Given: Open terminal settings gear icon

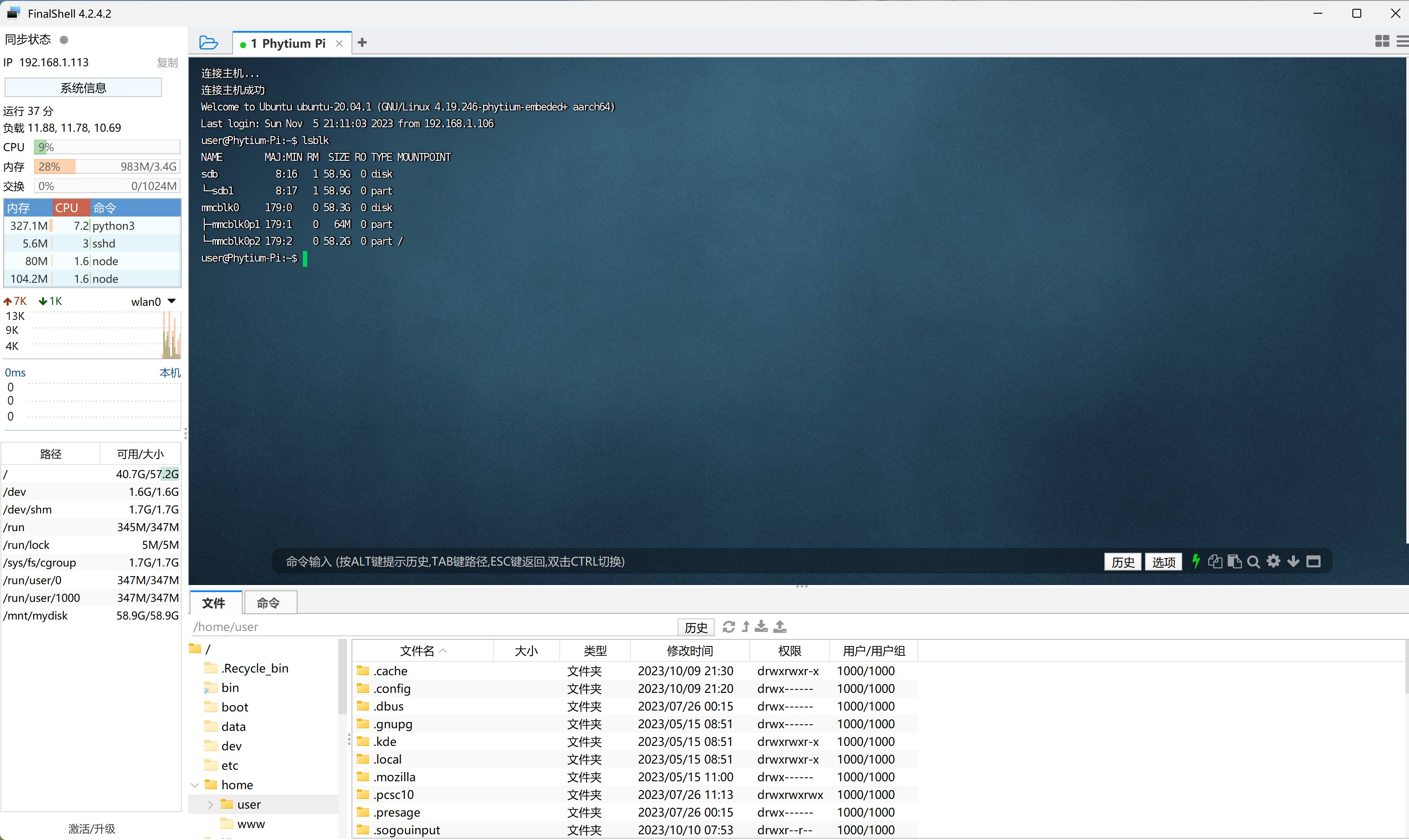Looking at the screenshot, I should (x=1274, y=561).
